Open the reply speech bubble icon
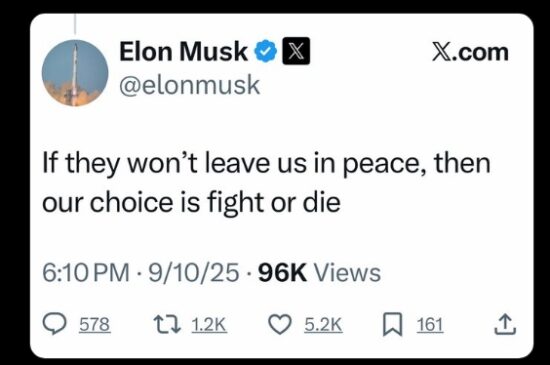Image resolution: width=550 pixels, height=365 pixels. 54,324
